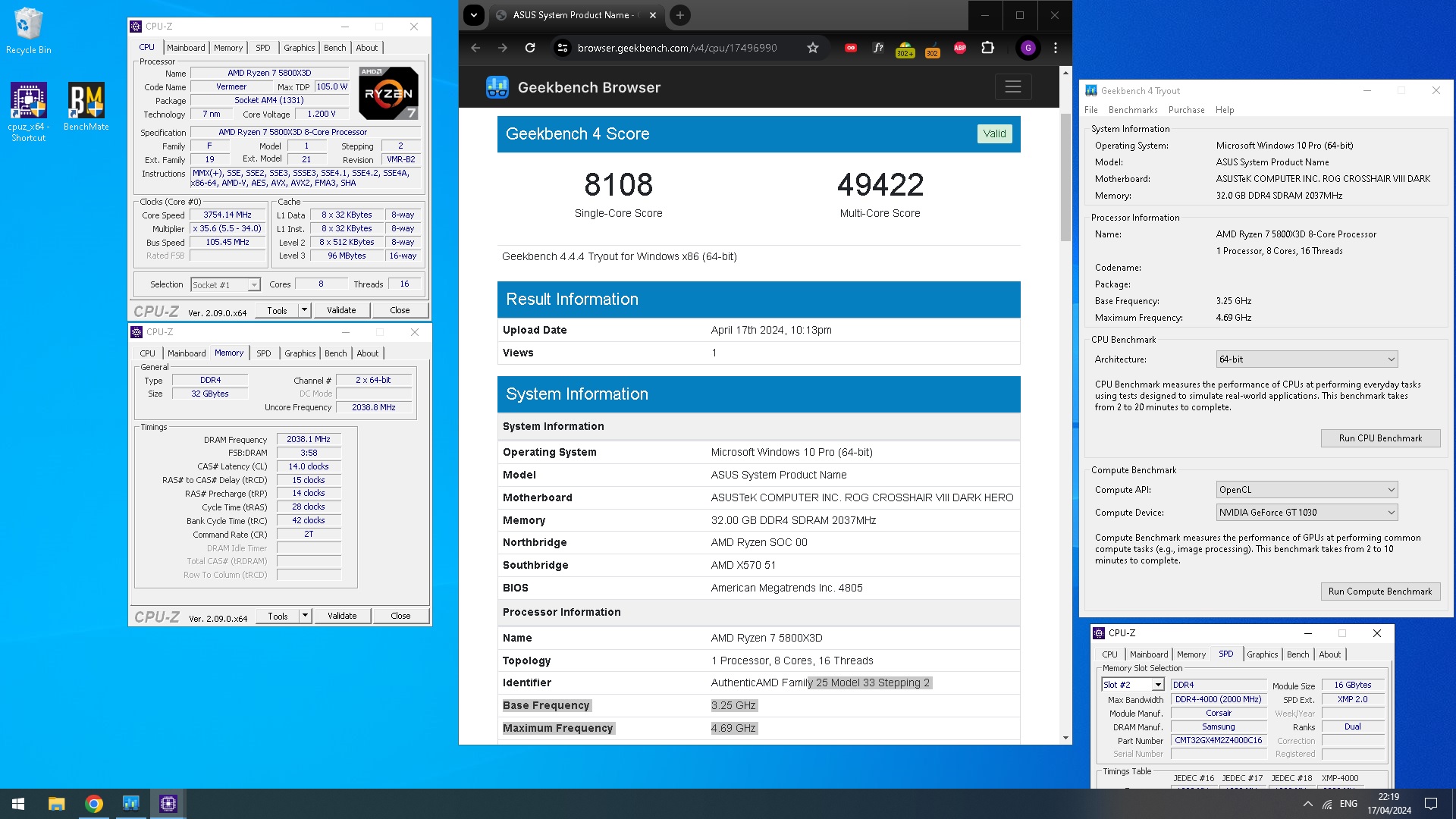Screen dimensions: 1456x819
Task: Bookmark this page with the star icon
Action: click(813, 48)
